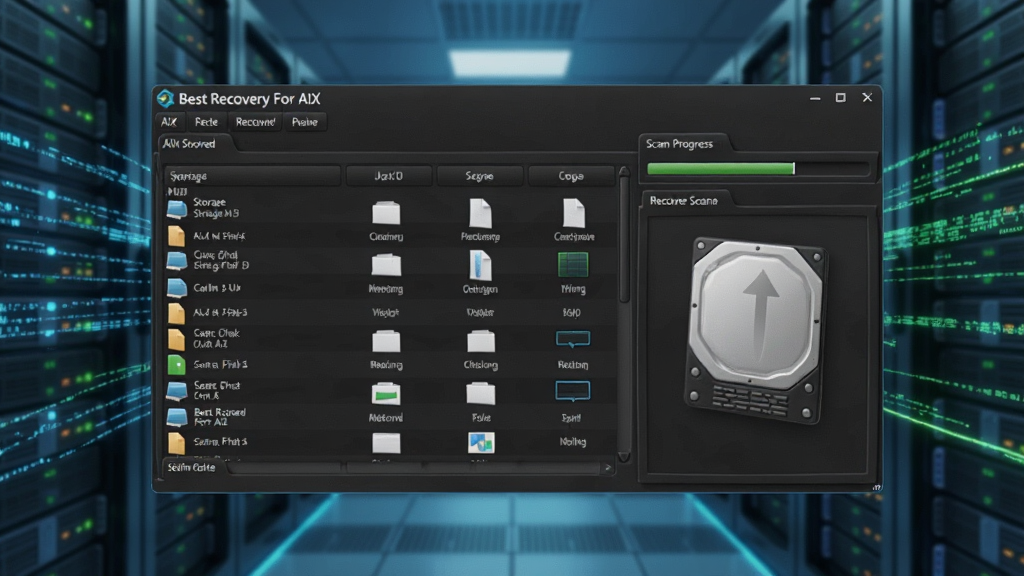Image resolution: width=1024 pixels, height=576 pixels.
Task: Click the green Sama Fhit item icon
Action: (176, 364)
